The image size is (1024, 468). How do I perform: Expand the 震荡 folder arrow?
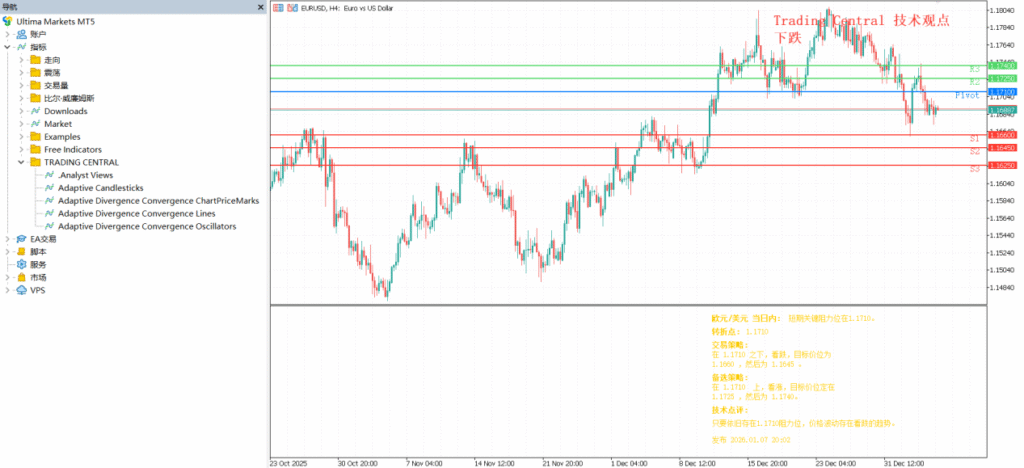22,72
